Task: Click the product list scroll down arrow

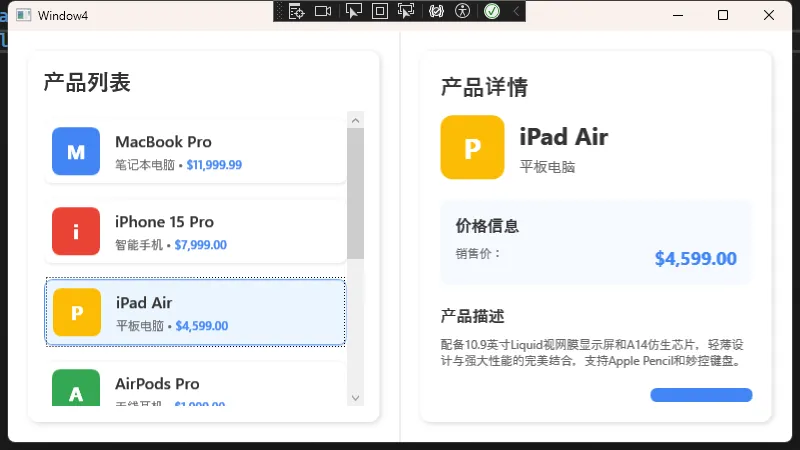Action: (x=355, y=397)
